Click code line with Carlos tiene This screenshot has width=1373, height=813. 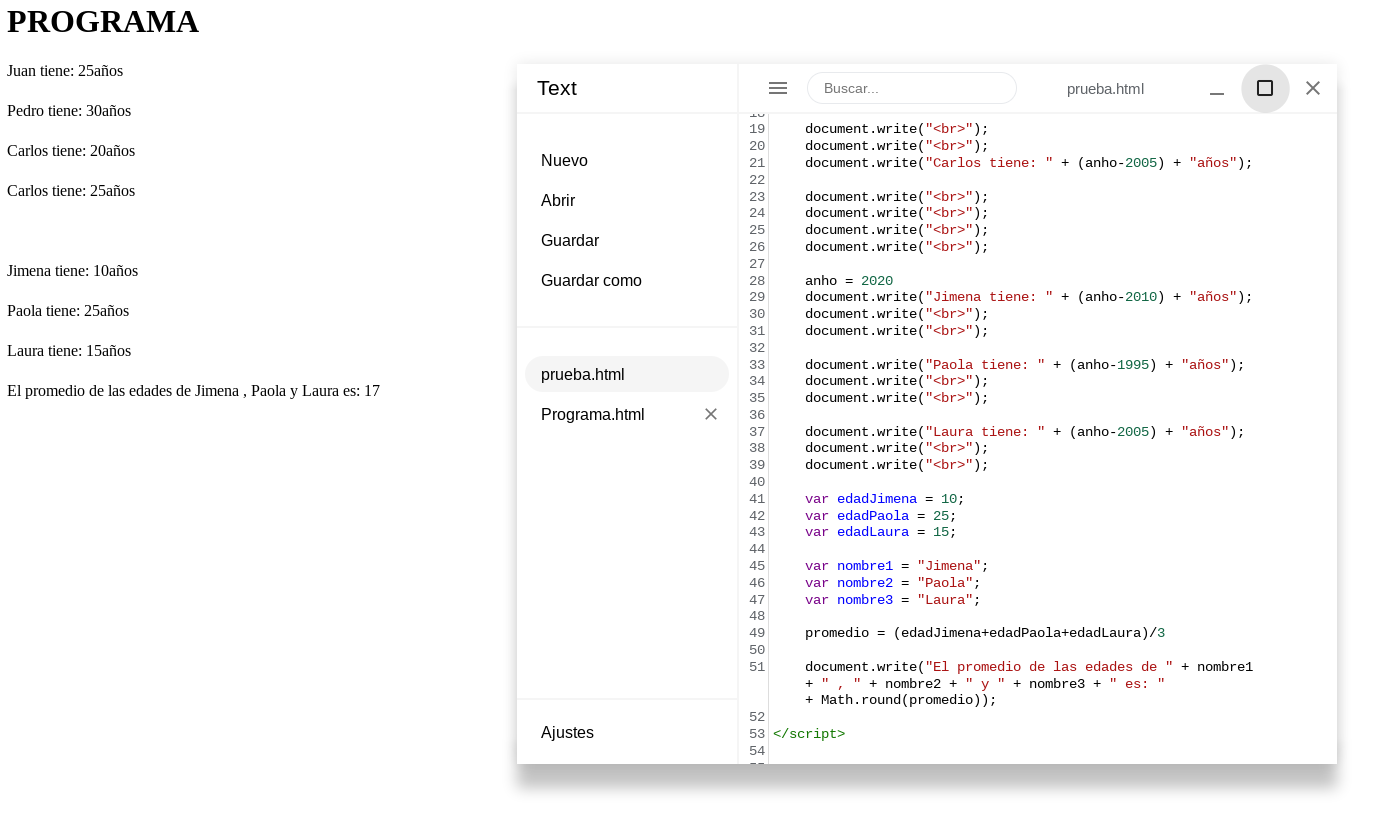[1029, 163]
